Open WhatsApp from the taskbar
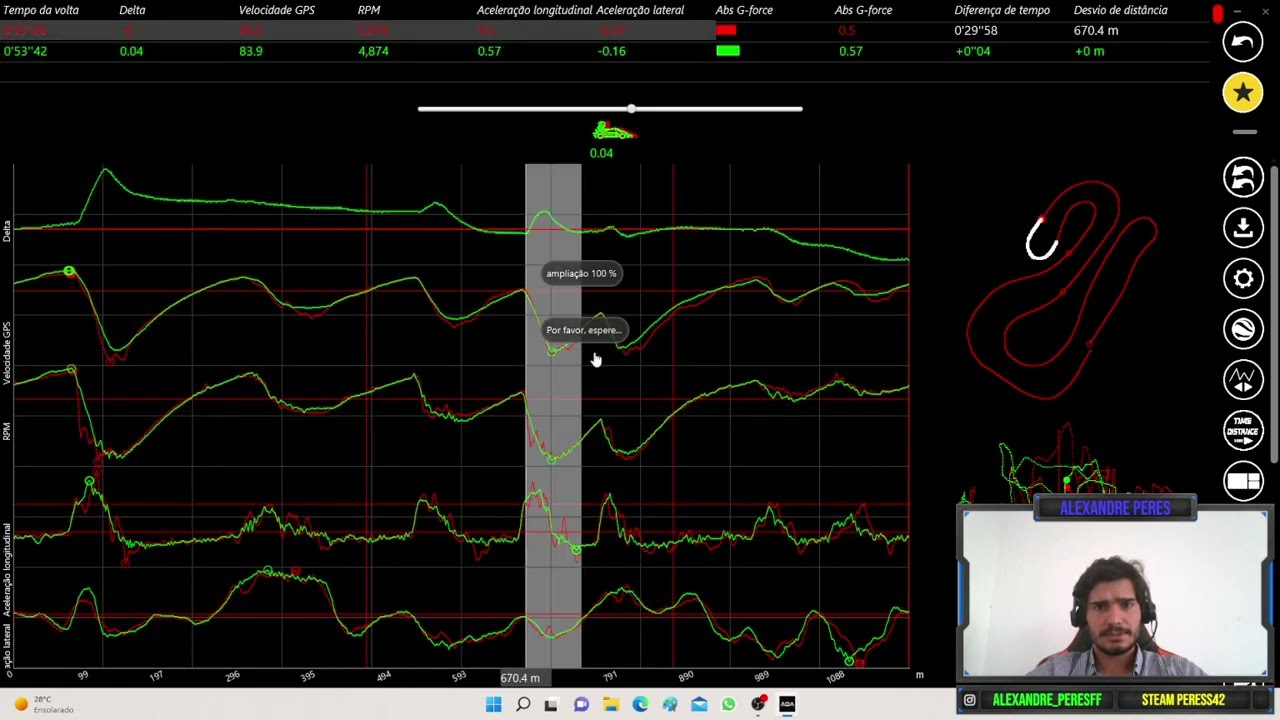 coord(728,705)
